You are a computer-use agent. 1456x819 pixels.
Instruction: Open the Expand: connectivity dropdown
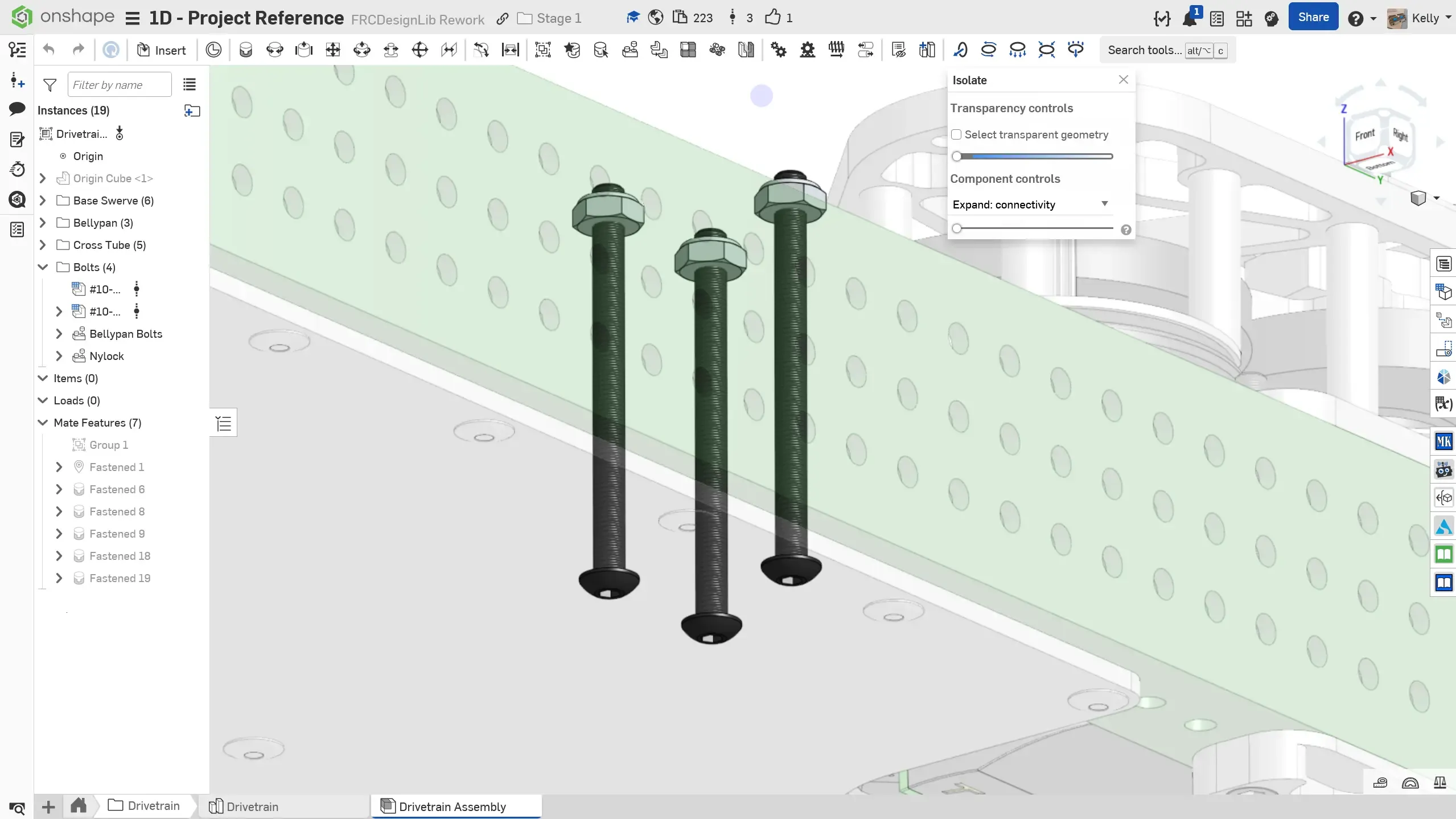pyautogui.click(x=1030, y=204)
